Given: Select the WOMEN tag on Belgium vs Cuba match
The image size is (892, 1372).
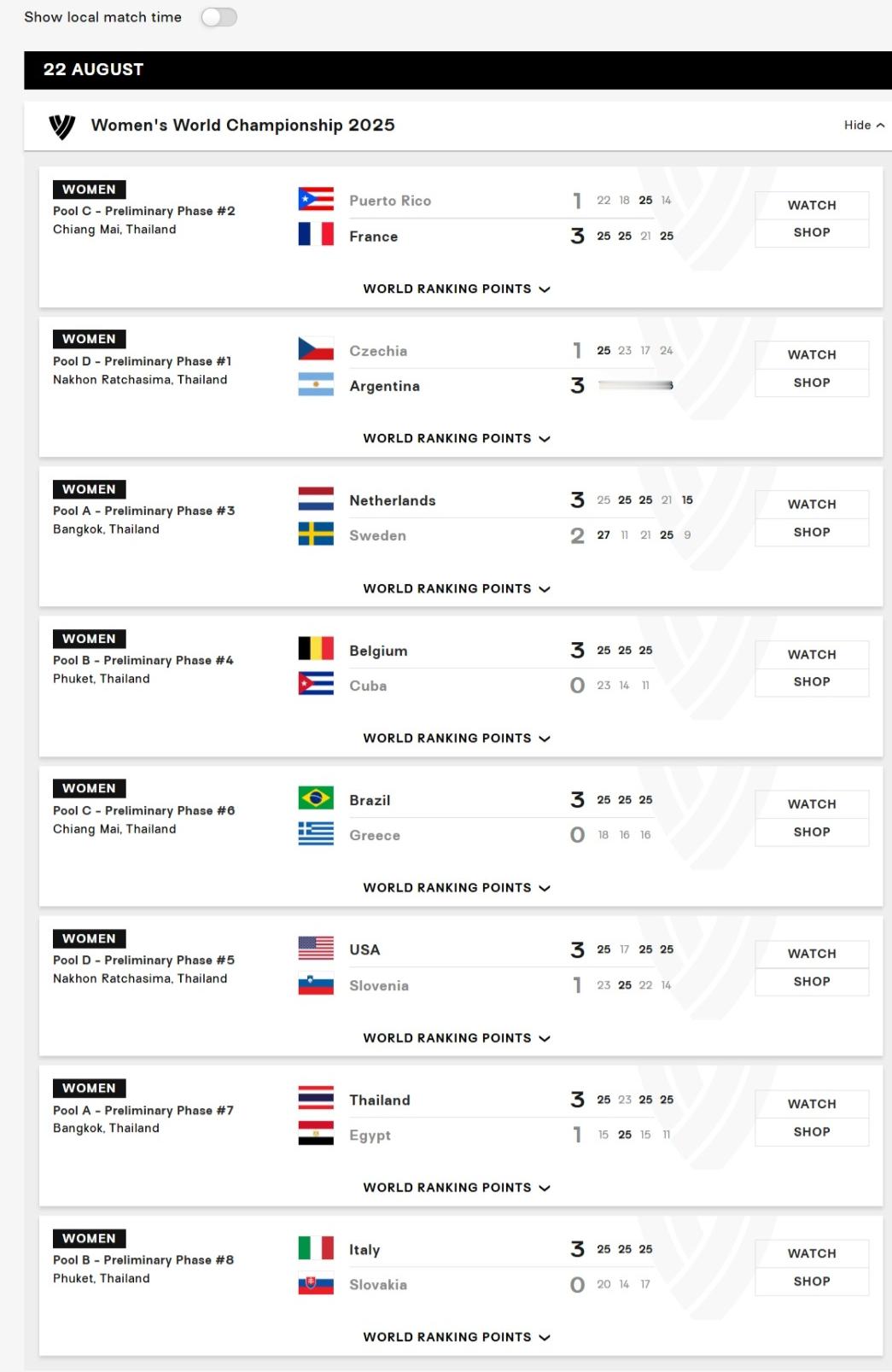Looking at the screenshot, I should tap(89, 639).
